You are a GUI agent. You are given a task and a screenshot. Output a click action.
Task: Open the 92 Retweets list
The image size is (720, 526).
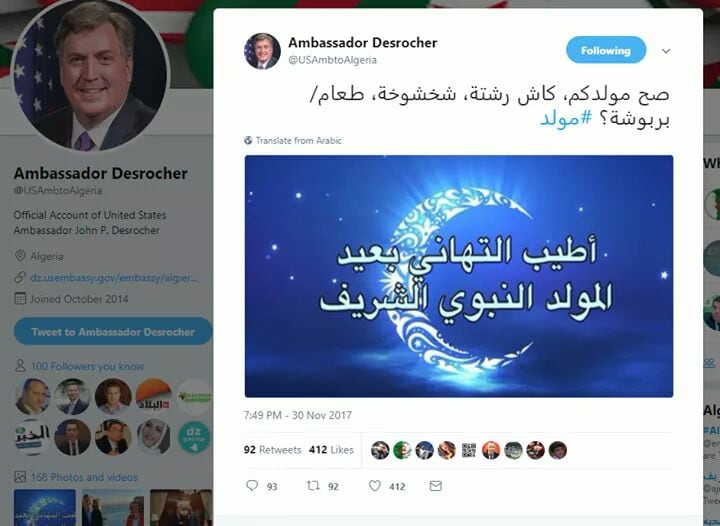[x=272, y=450]
